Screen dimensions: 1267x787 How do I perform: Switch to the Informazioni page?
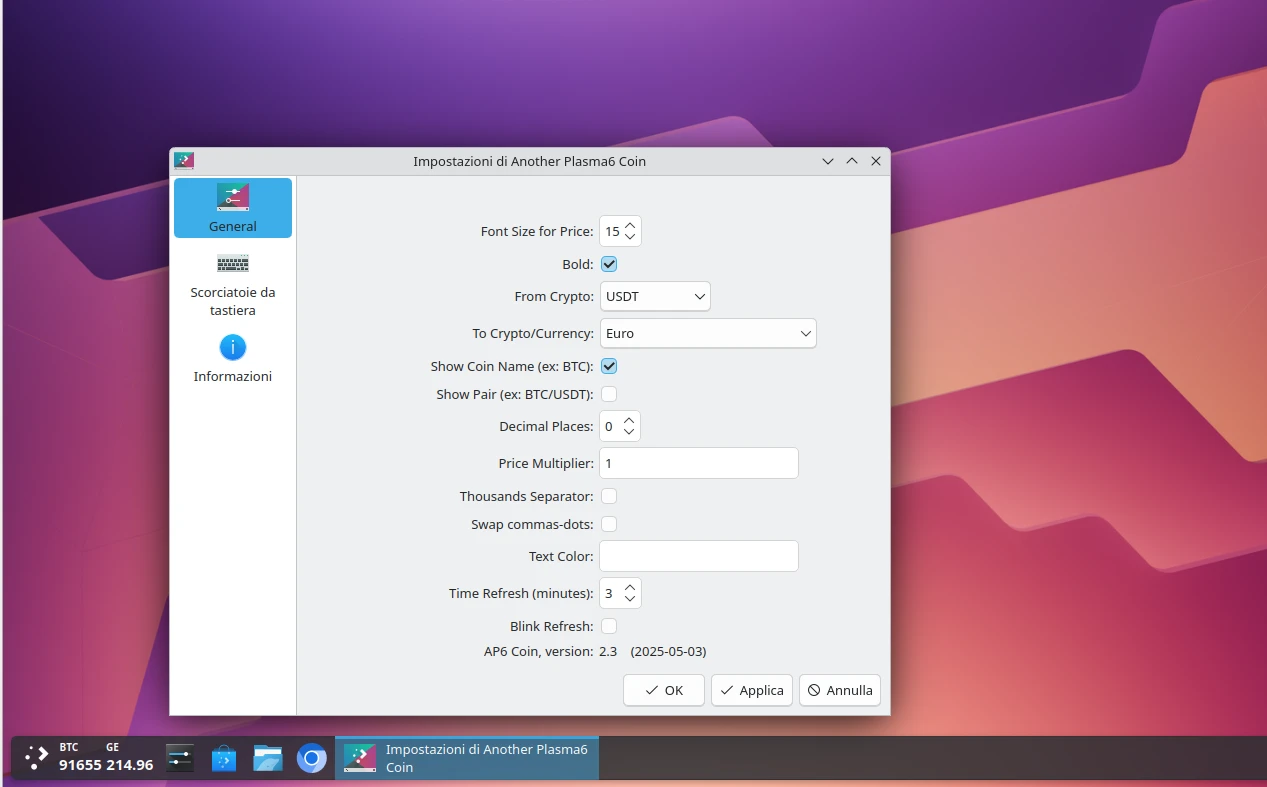232,377
